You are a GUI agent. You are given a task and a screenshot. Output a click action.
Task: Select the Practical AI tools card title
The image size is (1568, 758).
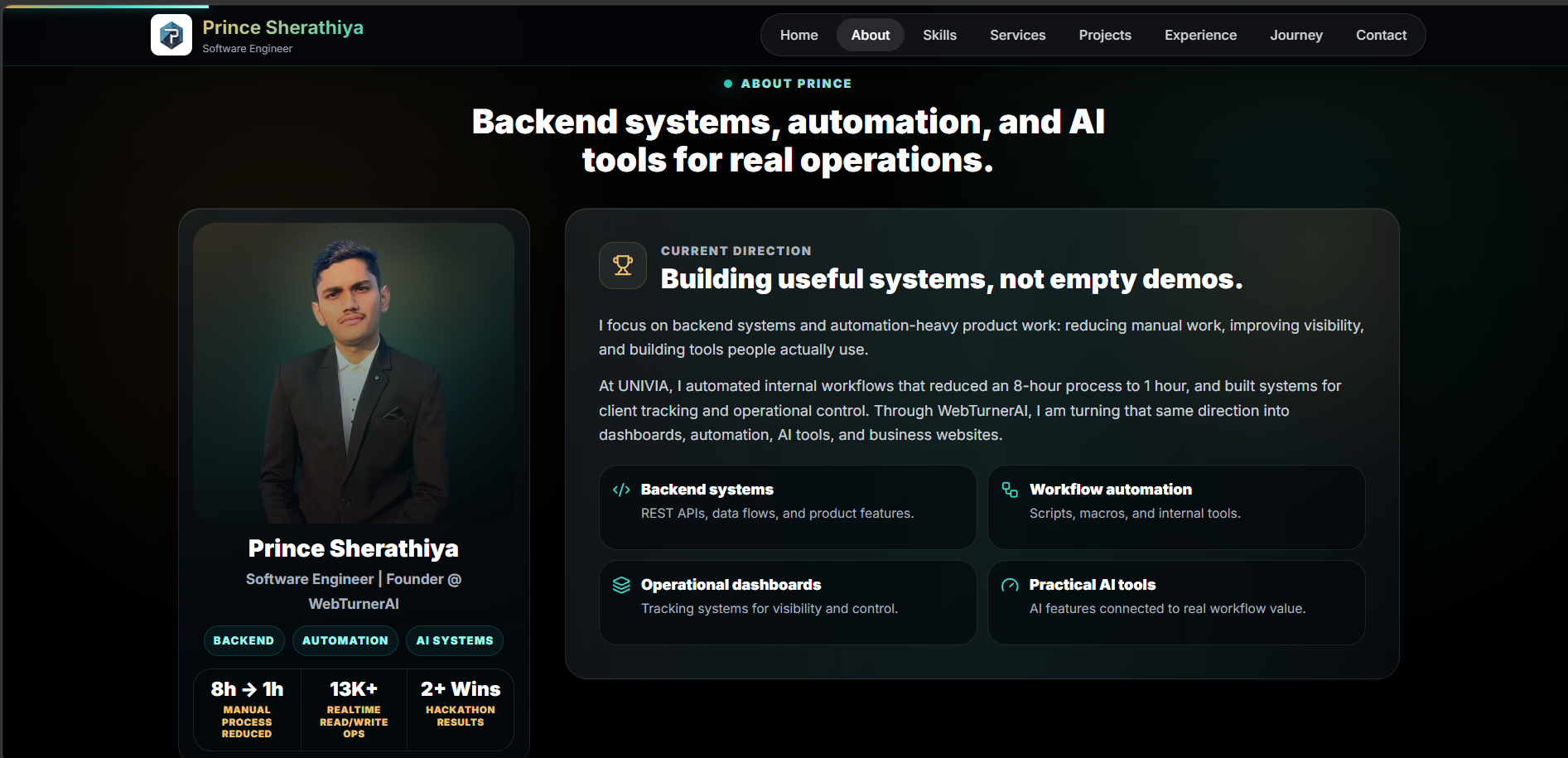[x=1093, y=585]
